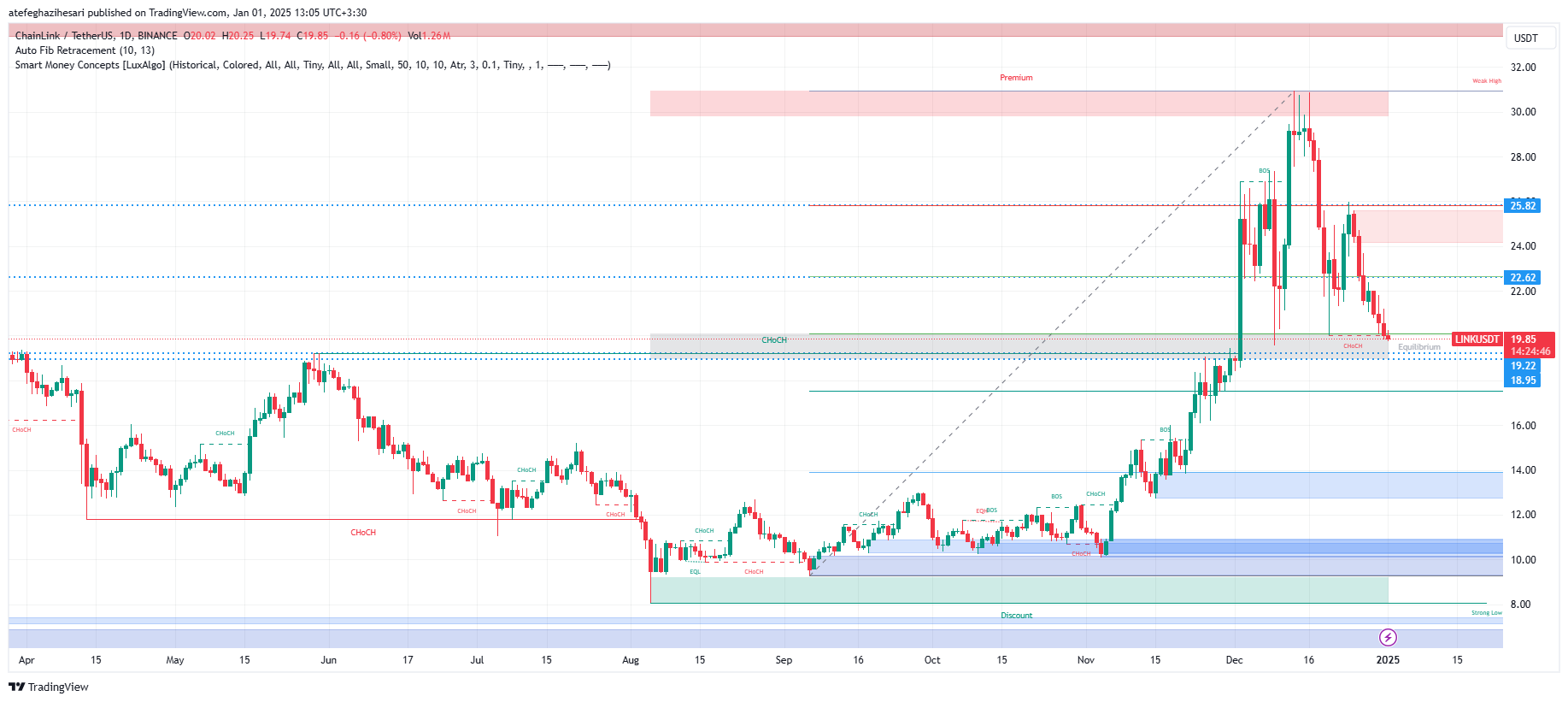This screenshot has height=702, width=1568.
Task: Click the 2025 label on time axis
Action: 1388,660
